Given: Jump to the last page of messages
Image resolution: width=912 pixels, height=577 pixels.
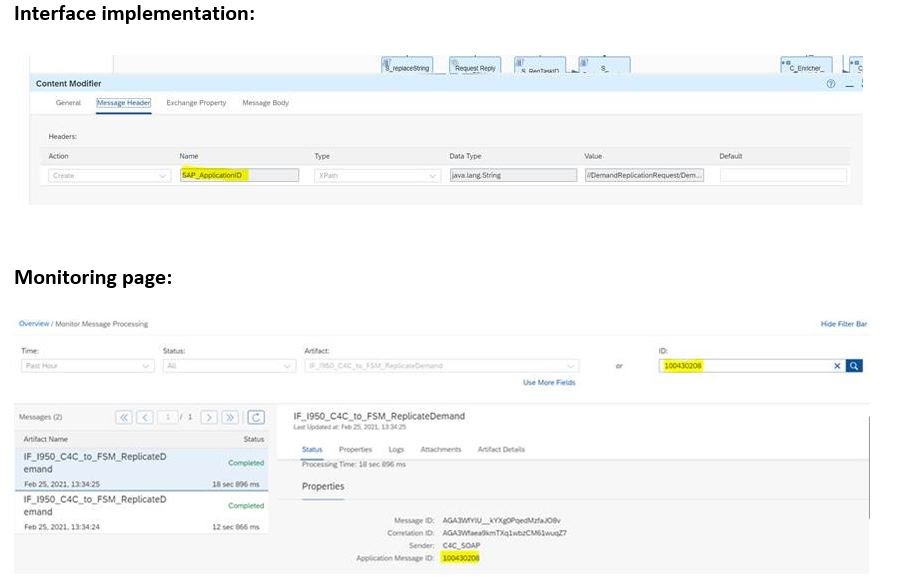Looking at the screenshot, I should [x=230, y=418].
